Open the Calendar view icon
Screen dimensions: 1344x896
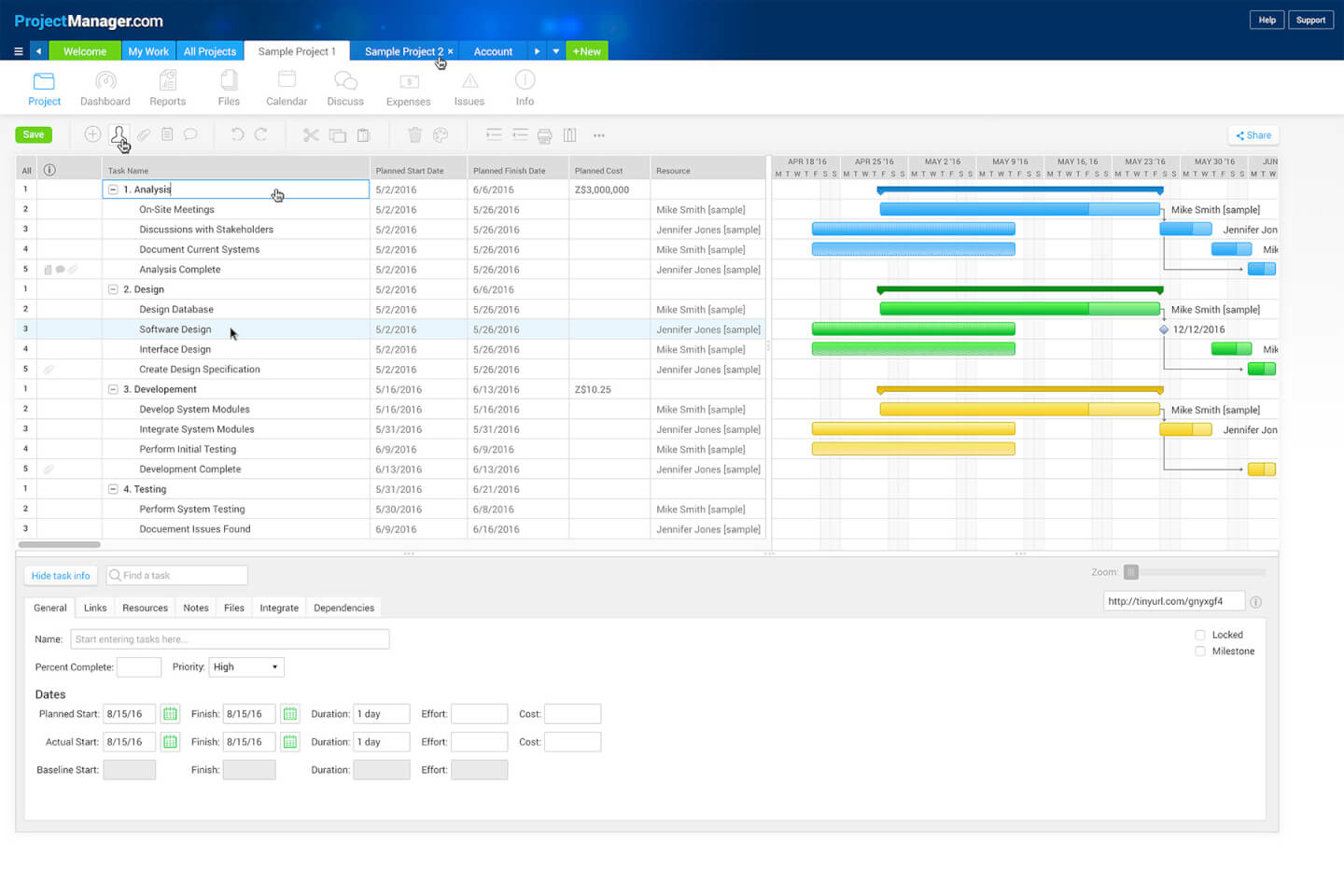(x=287, y=82)
